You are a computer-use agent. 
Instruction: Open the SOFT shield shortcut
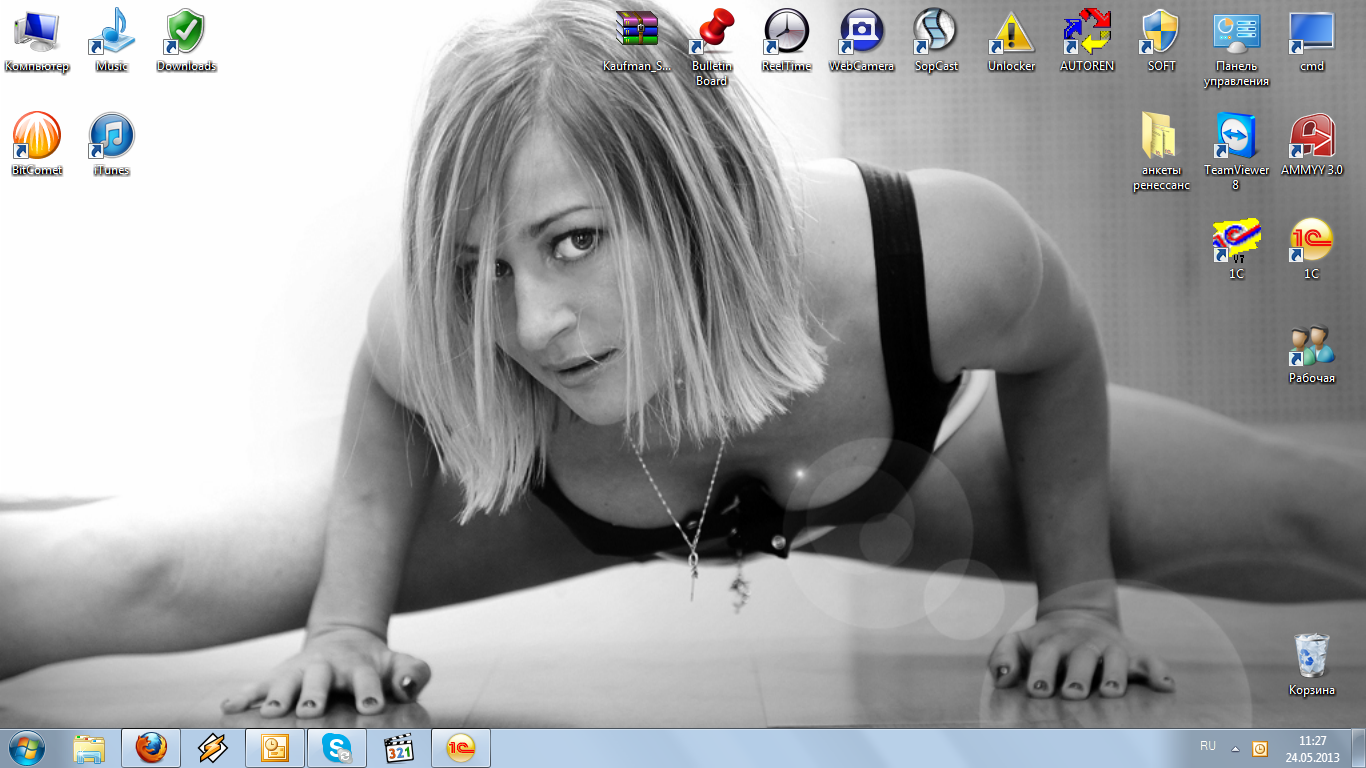tap(1162, 40)
